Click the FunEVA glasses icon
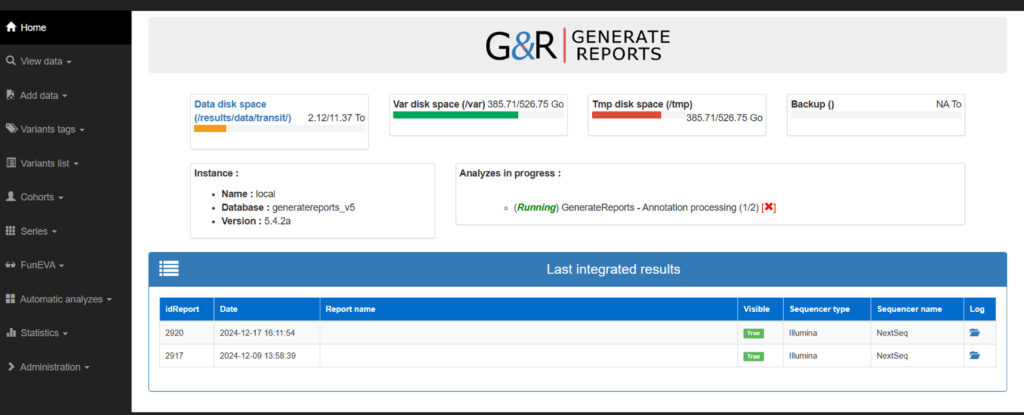 (10, 265)
